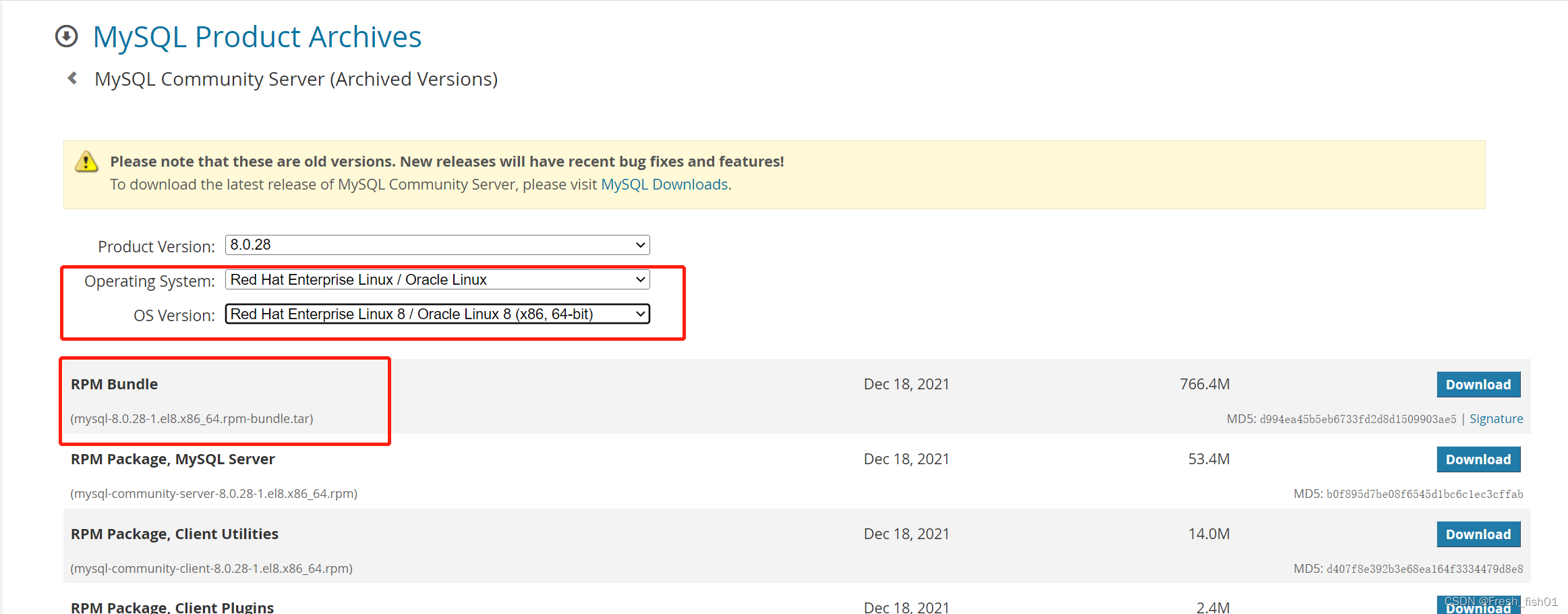The image size is (1568, 614).
Task: Click the 53.4M size value
Action: [x=1209, y=459]
